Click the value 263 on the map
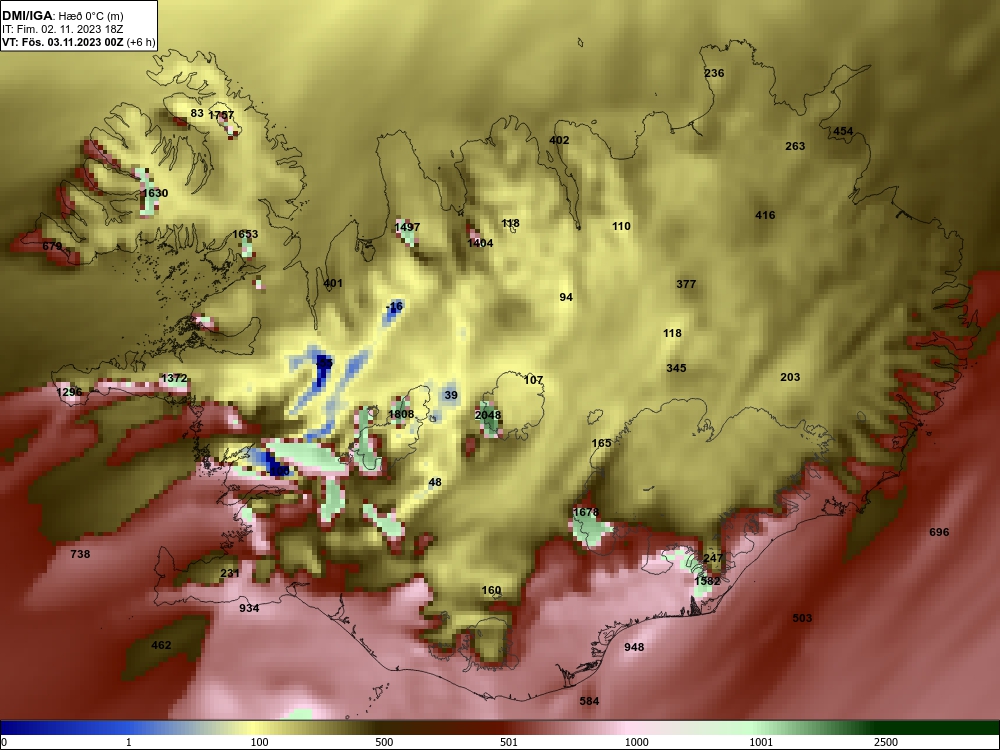Viewport: 1000px width, 750px height. pyautogui.click(x=795, y=146)
